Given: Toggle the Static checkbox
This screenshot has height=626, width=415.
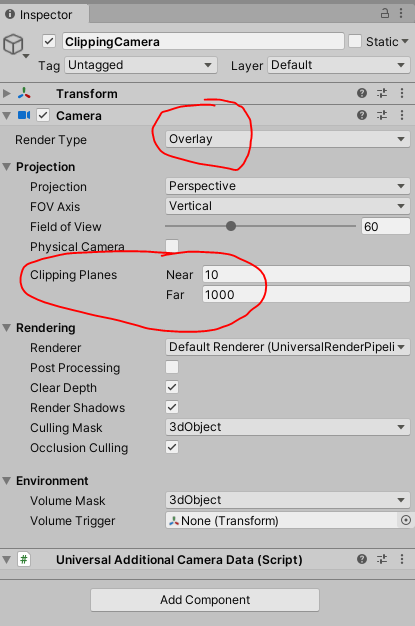Looking at the screenshot, I should pyautogui.click(x=355, y=41).
